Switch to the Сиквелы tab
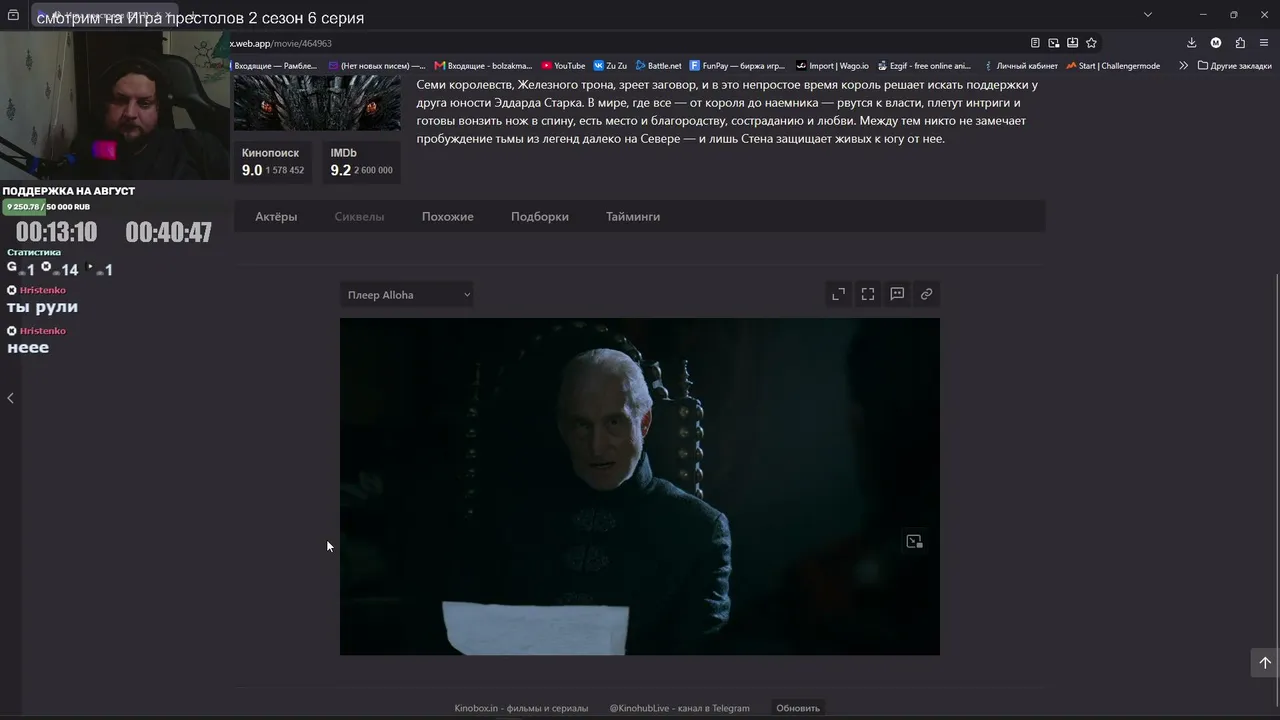 point(359,217)
